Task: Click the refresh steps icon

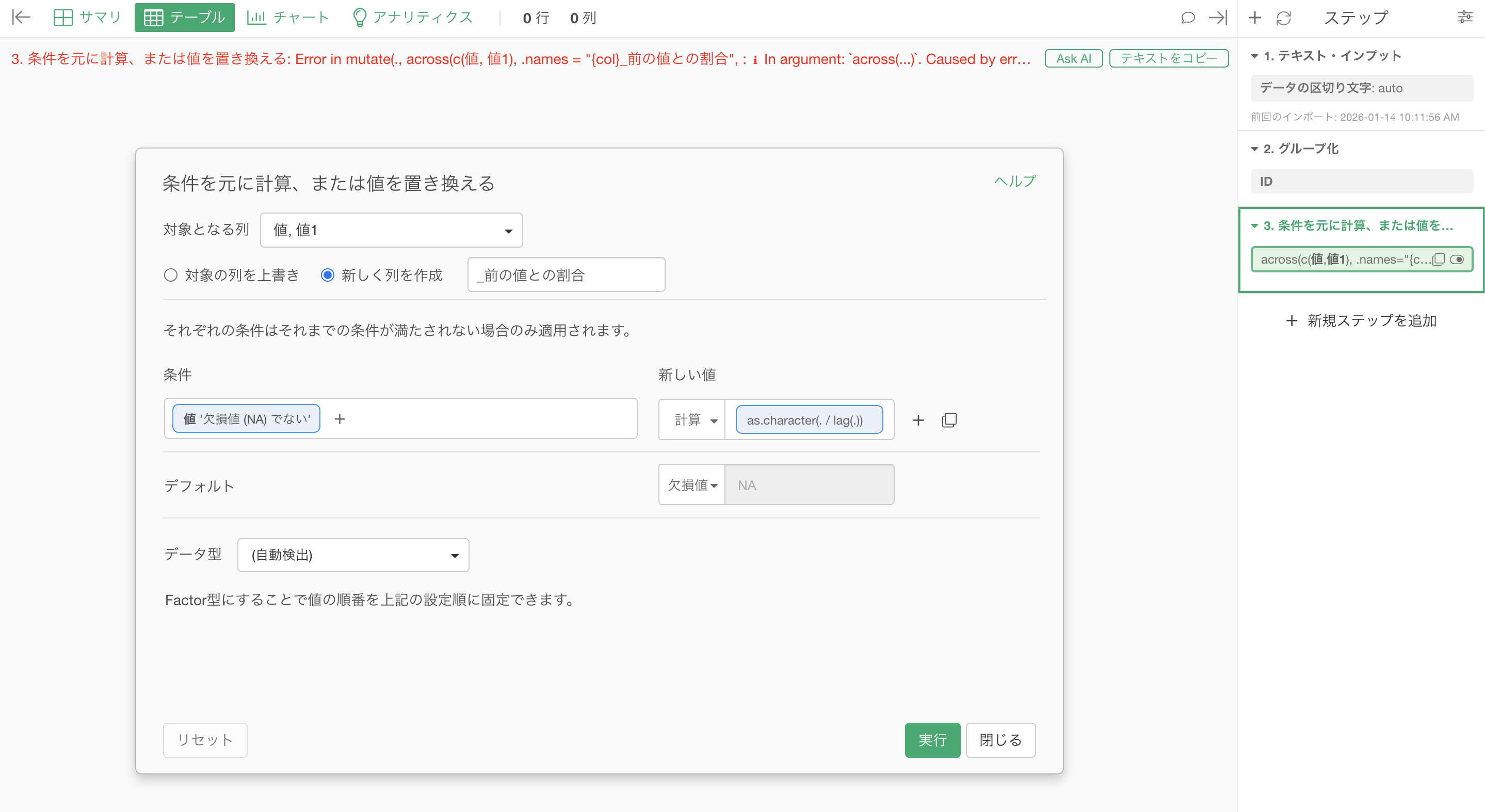Action: click(x=1284, y=18)
